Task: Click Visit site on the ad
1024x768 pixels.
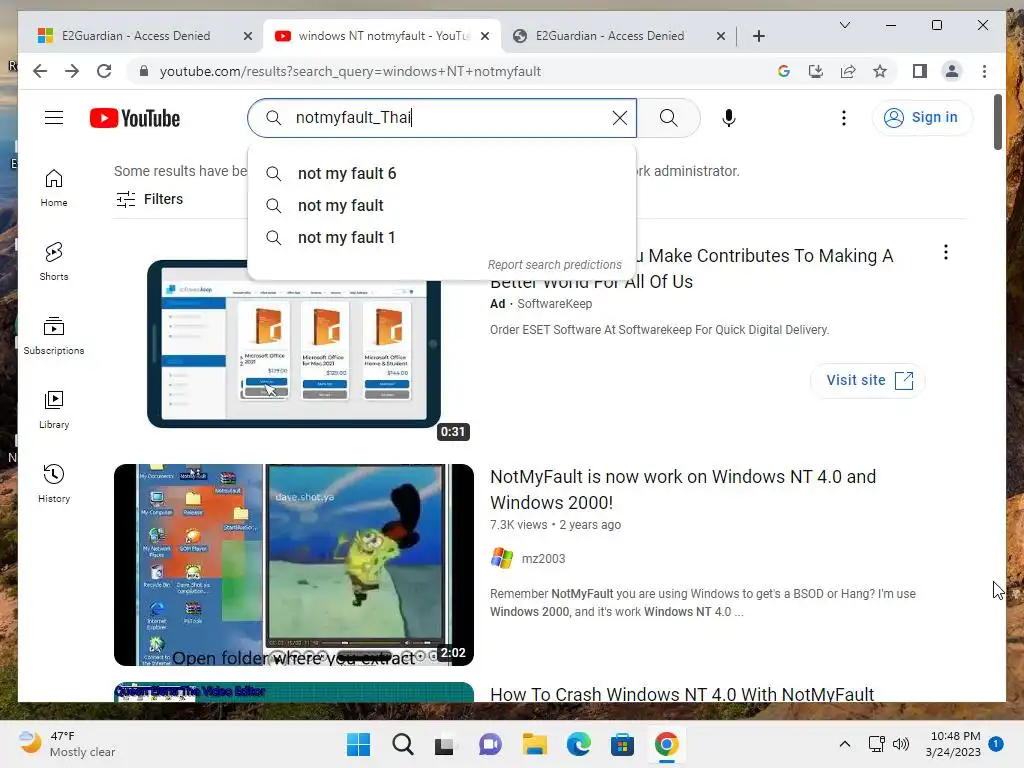Action: click(x=868, y=380)
